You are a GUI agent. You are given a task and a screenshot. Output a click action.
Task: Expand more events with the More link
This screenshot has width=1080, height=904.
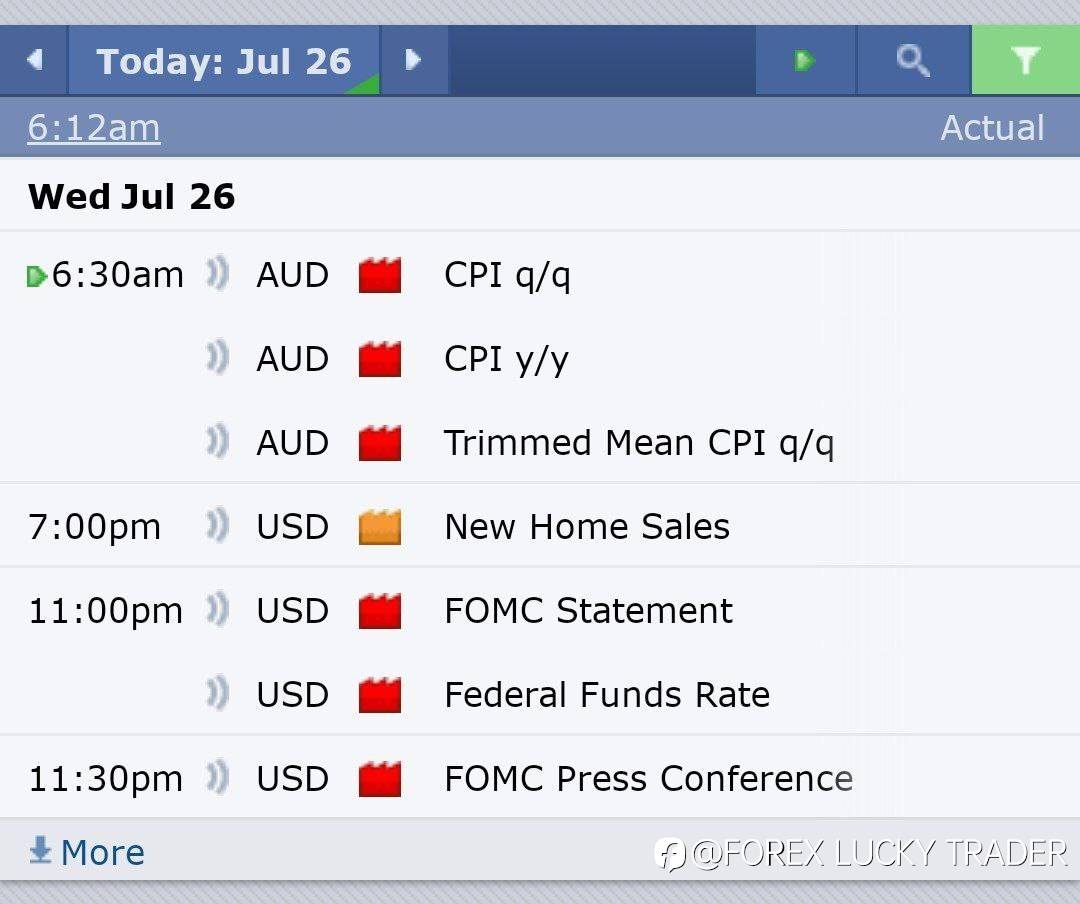pyautogui.click(x=87, y=852)
